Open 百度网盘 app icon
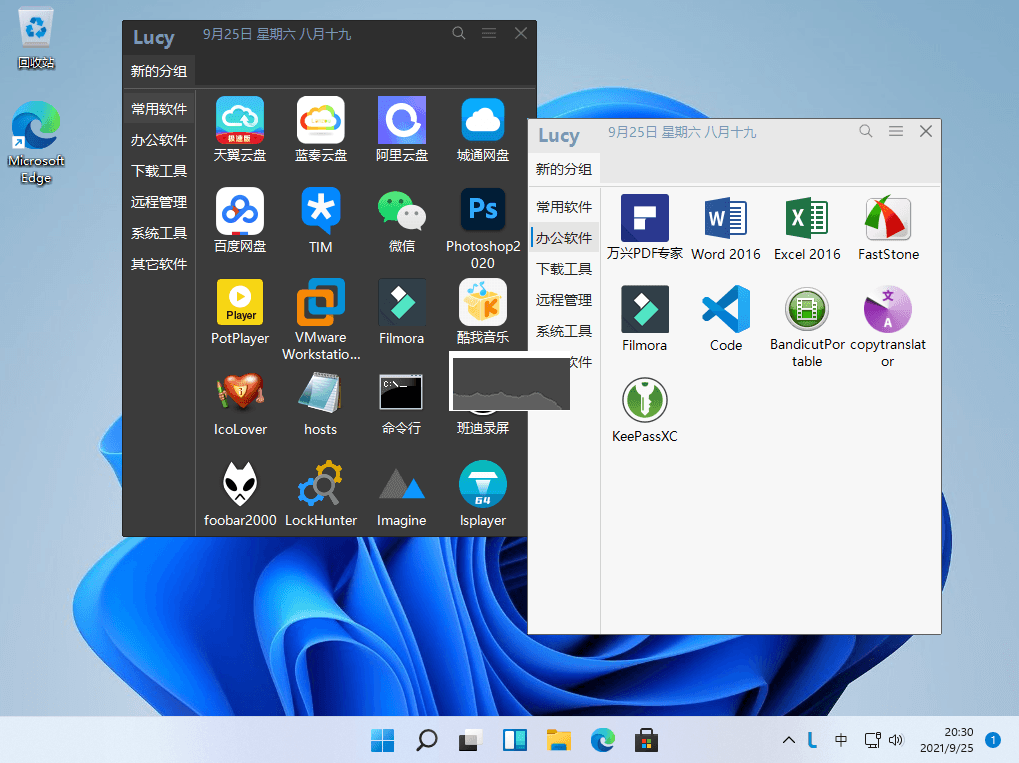This screenshot has height=763, width=1019. (x=240, y=212)
